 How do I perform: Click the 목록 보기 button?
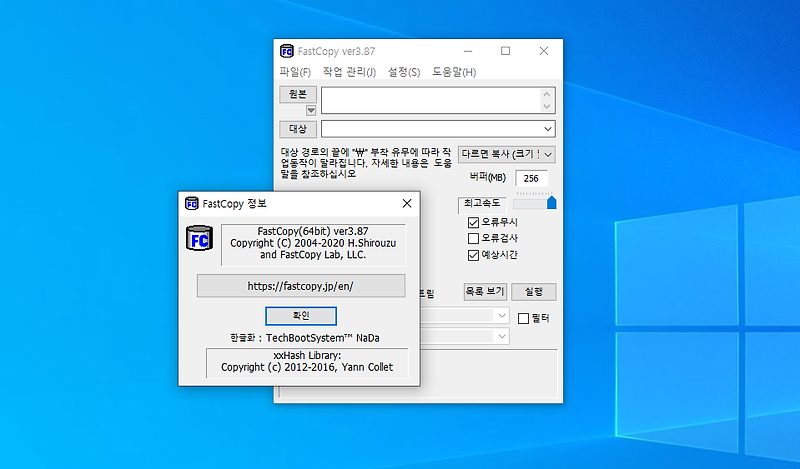(x=485, y=292)
